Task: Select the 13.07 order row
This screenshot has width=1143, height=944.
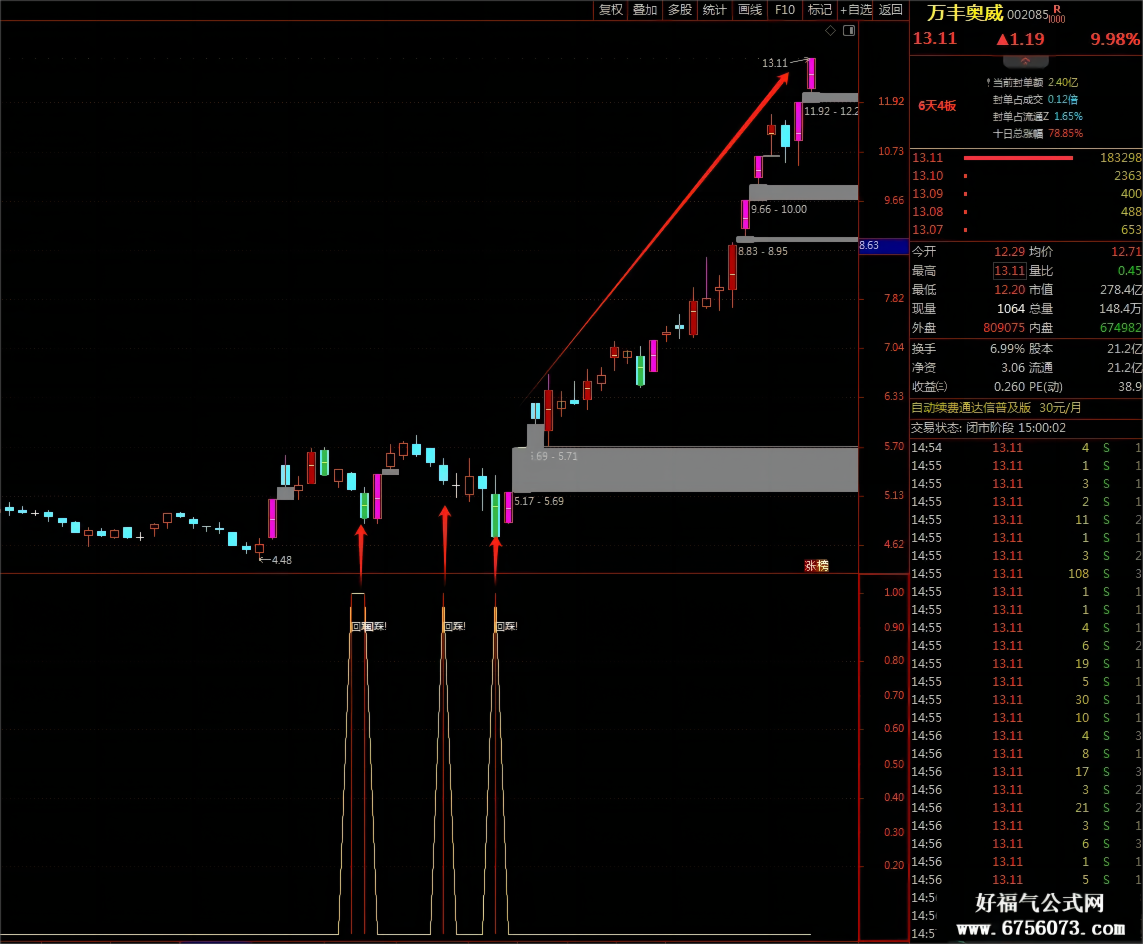Action: point(1026,230)
